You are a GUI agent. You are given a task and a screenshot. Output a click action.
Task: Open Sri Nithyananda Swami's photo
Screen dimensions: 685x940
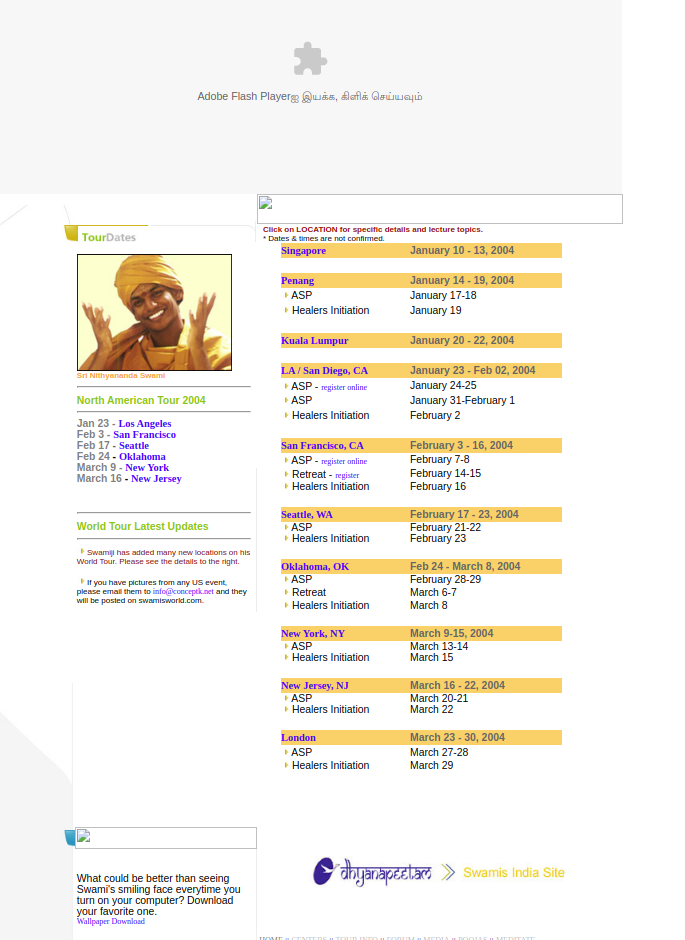[x=154, y=312]
